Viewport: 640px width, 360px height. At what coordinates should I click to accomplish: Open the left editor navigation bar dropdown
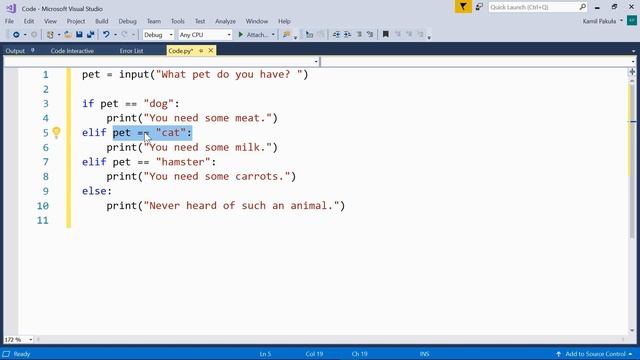click(316, 62)
